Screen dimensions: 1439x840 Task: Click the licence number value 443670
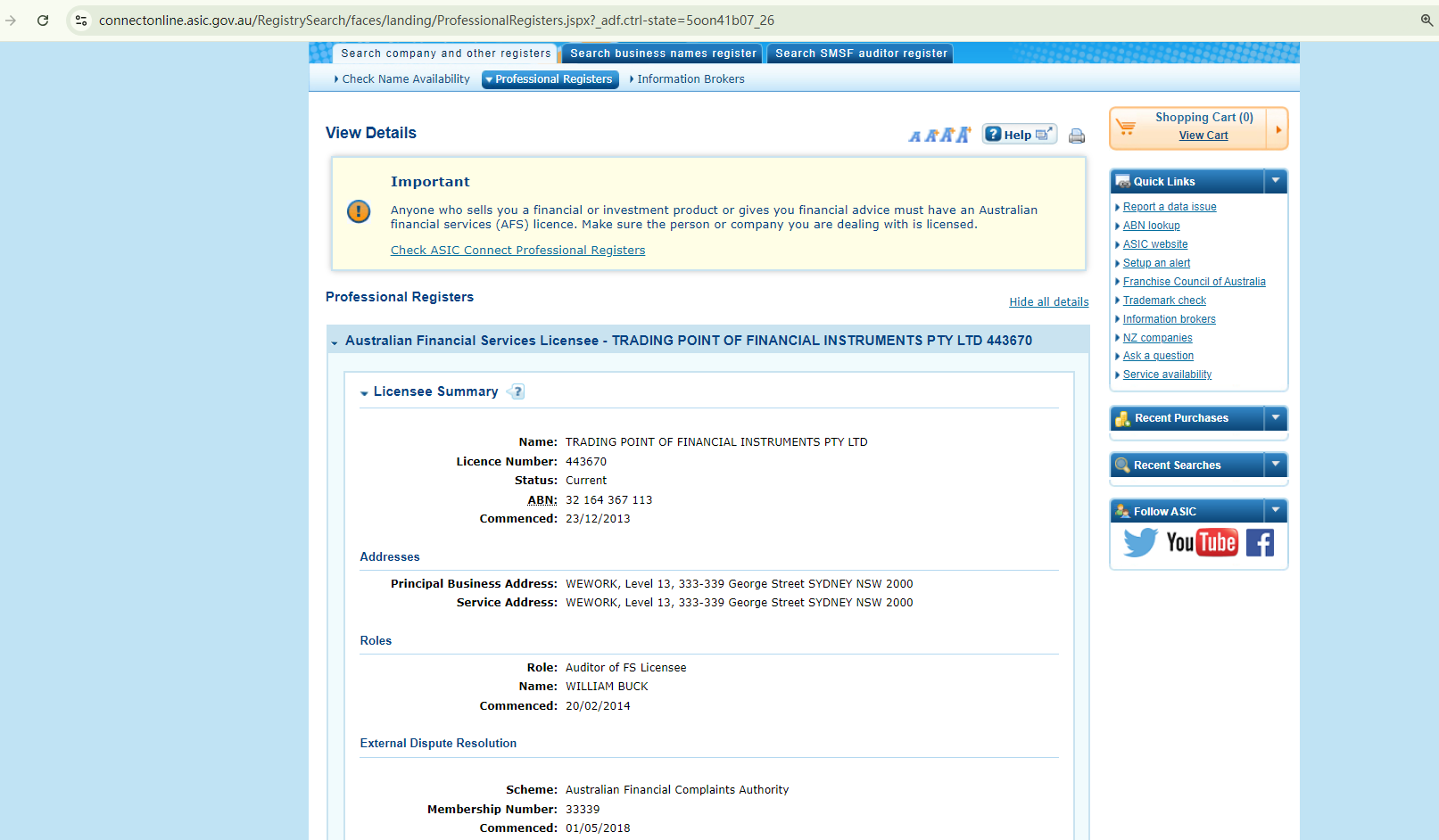(x=586, y=462)
